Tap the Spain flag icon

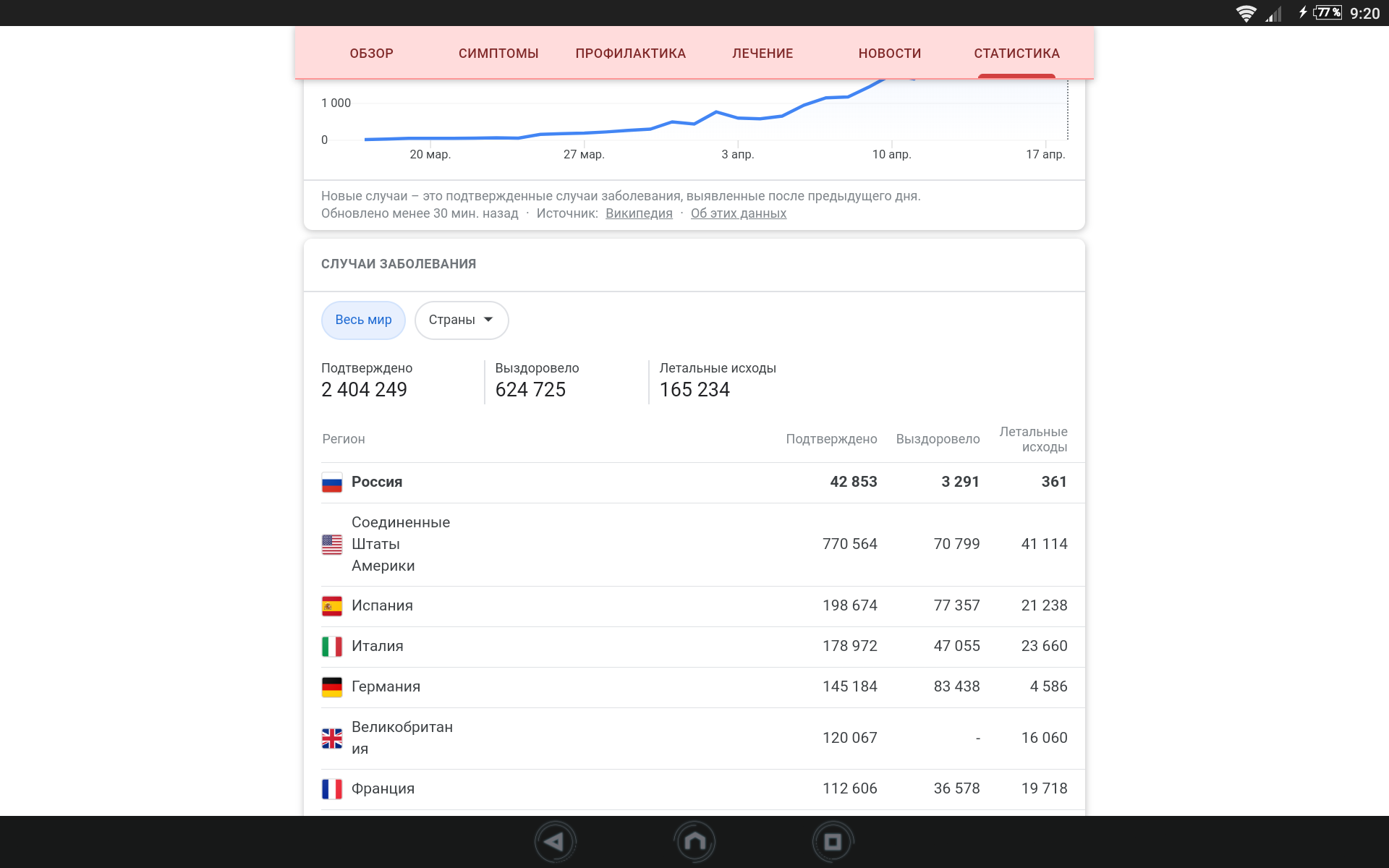tap(332, 606)
